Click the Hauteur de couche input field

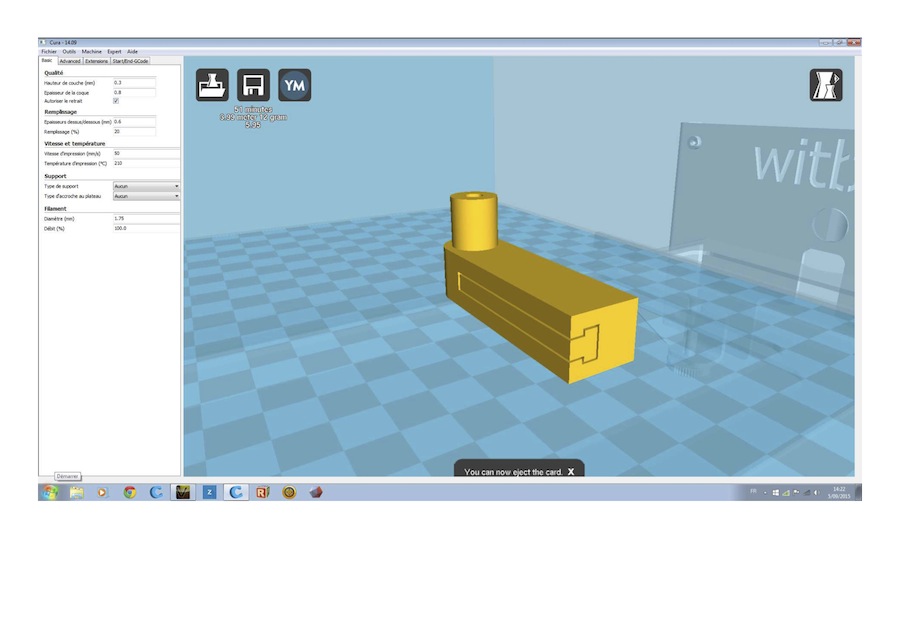[x=134, y=82]
